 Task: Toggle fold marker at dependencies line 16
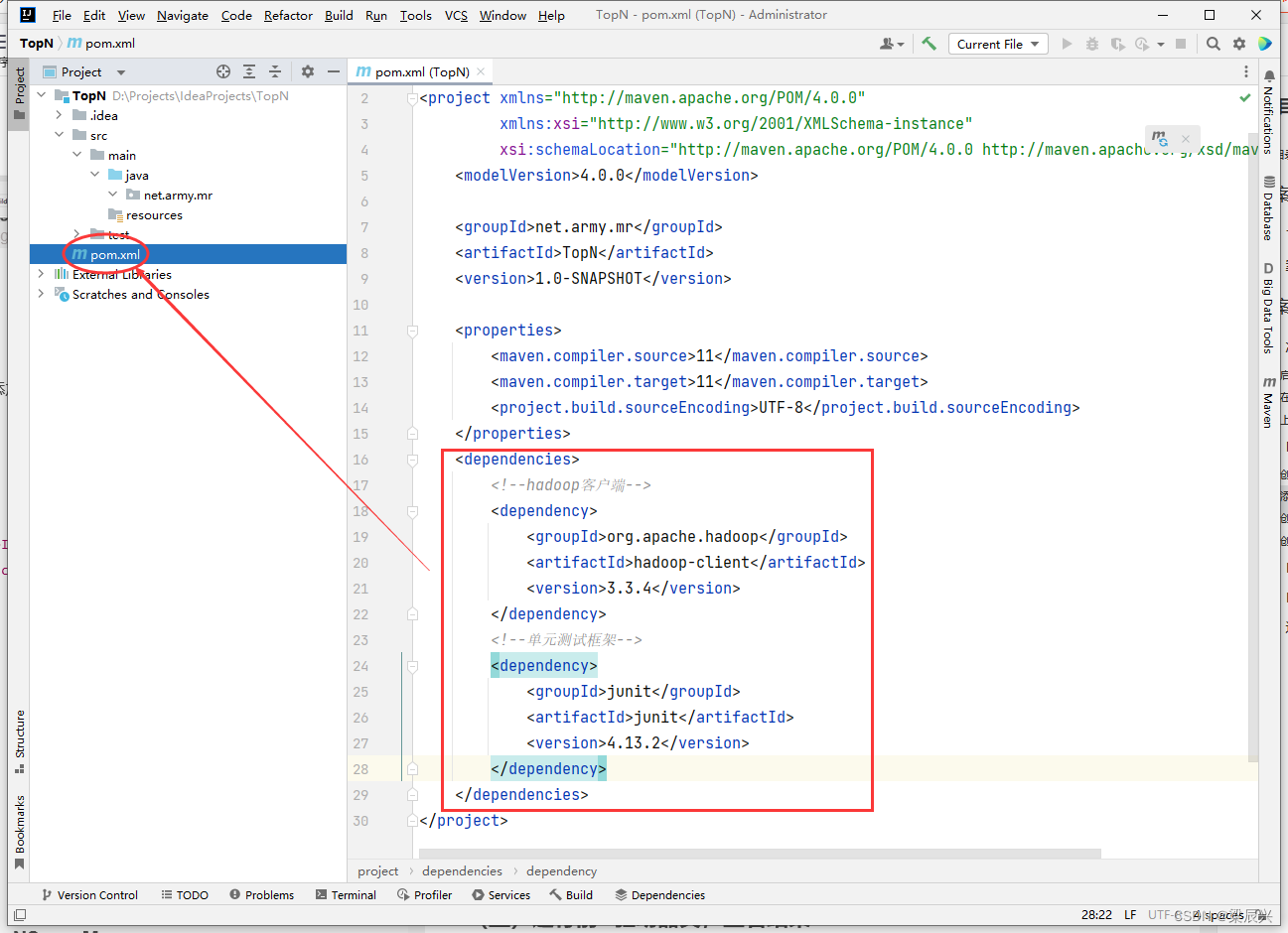tap(412, 460)
